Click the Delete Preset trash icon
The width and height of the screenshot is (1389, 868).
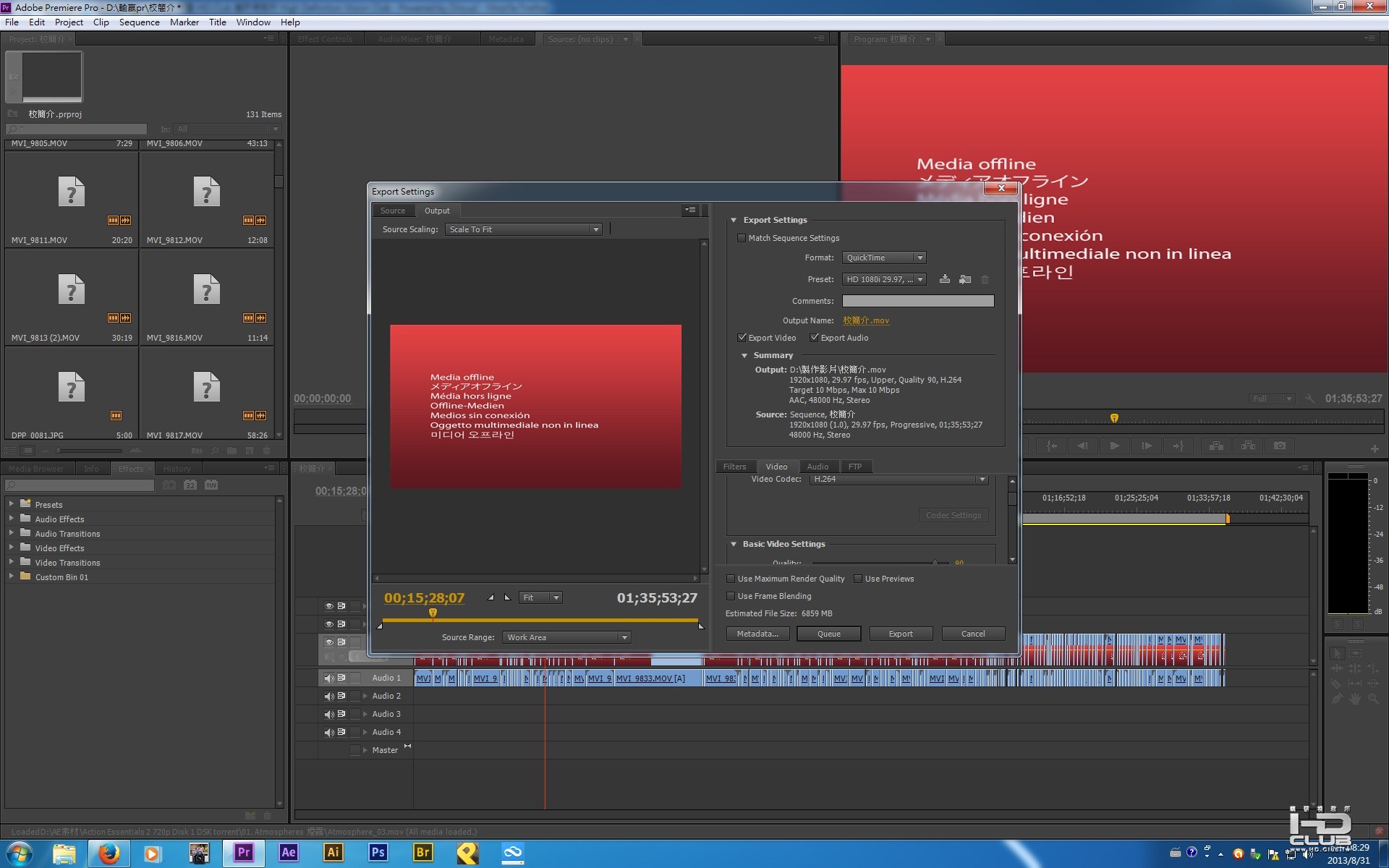[x=985, y=279]
